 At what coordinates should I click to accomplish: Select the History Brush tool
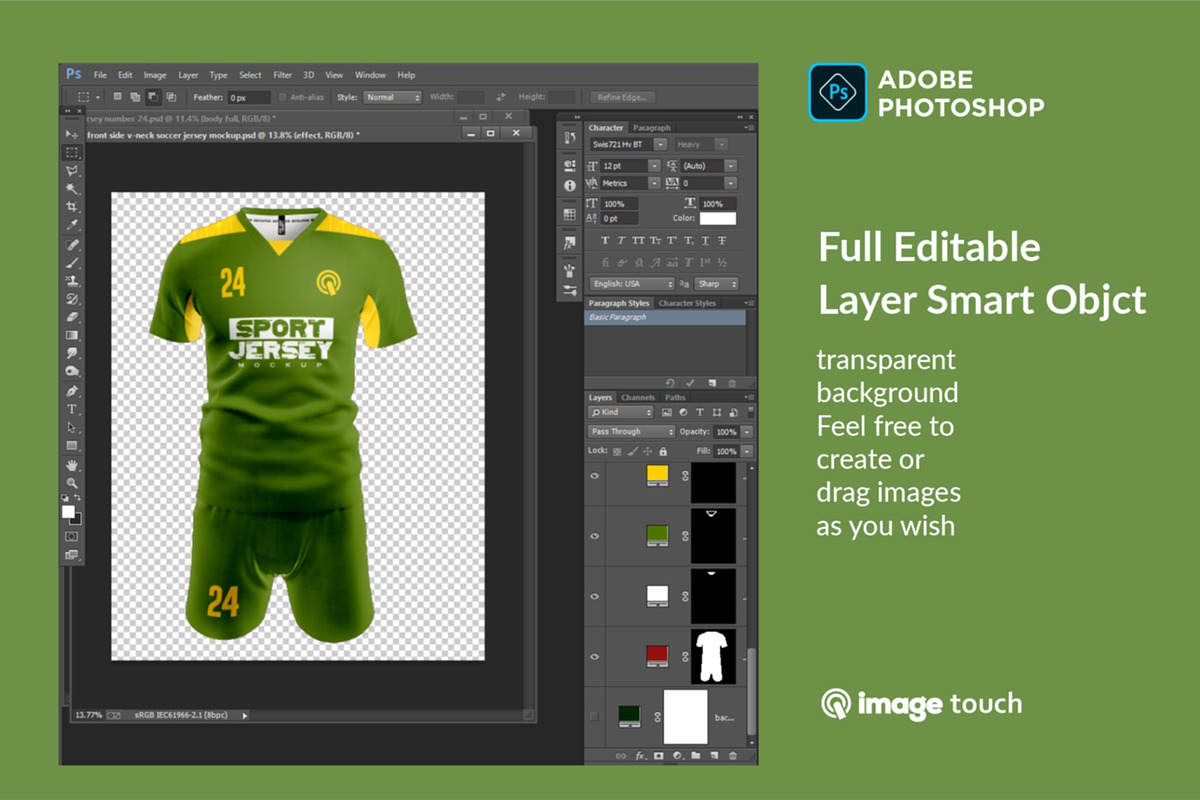[x=72, y=299]
